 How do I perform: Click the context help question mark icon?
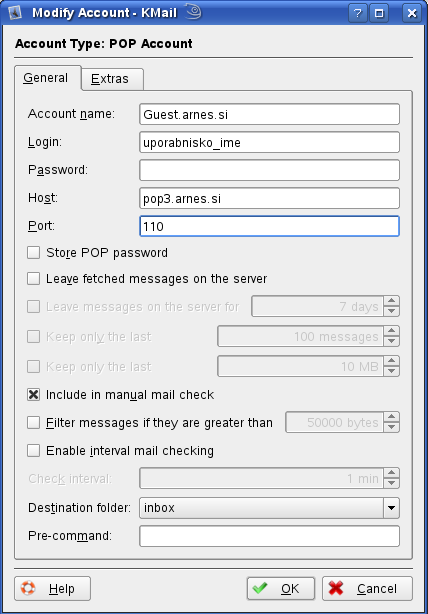358,13
